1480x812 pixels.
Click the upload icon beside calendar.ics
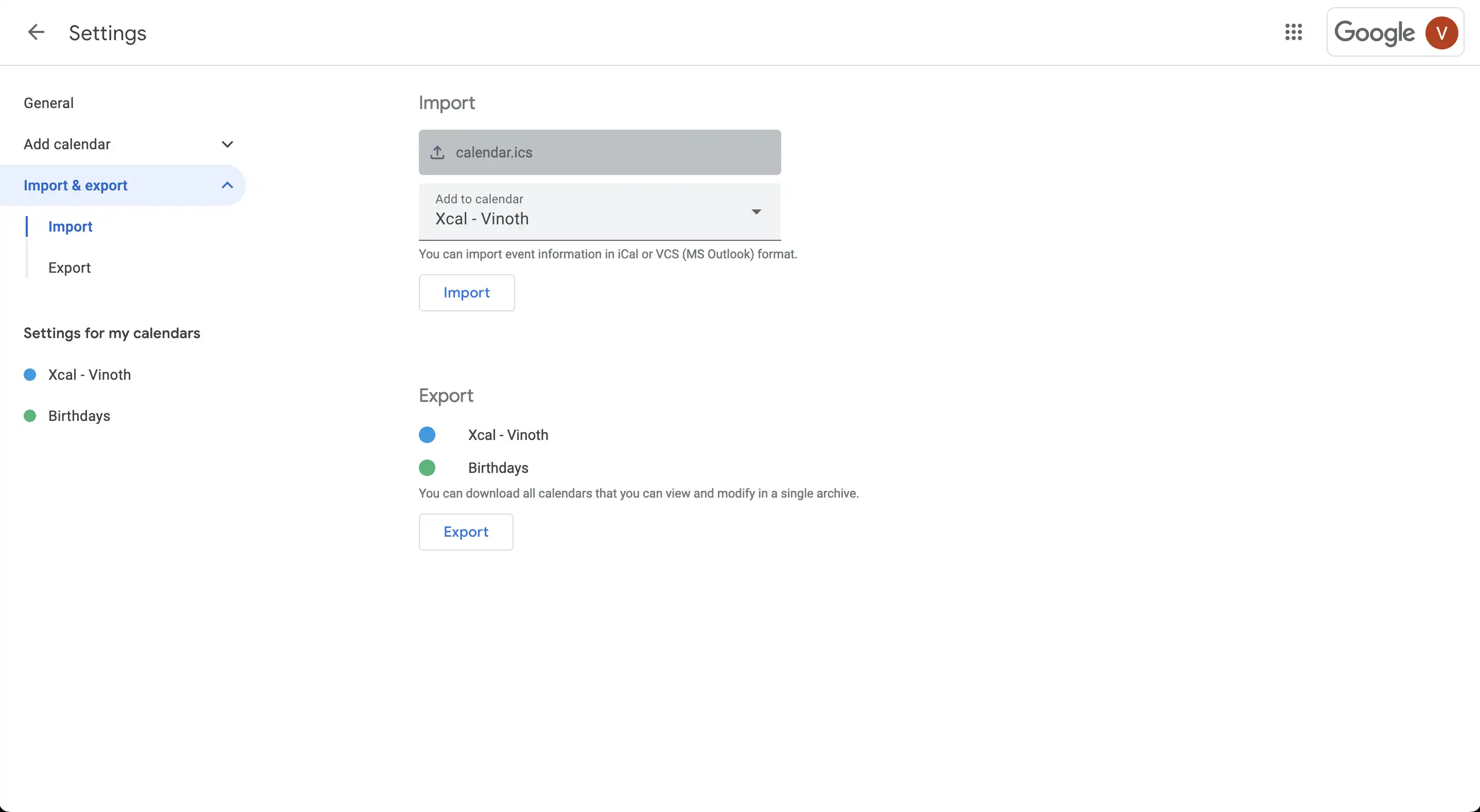point(437,152)
